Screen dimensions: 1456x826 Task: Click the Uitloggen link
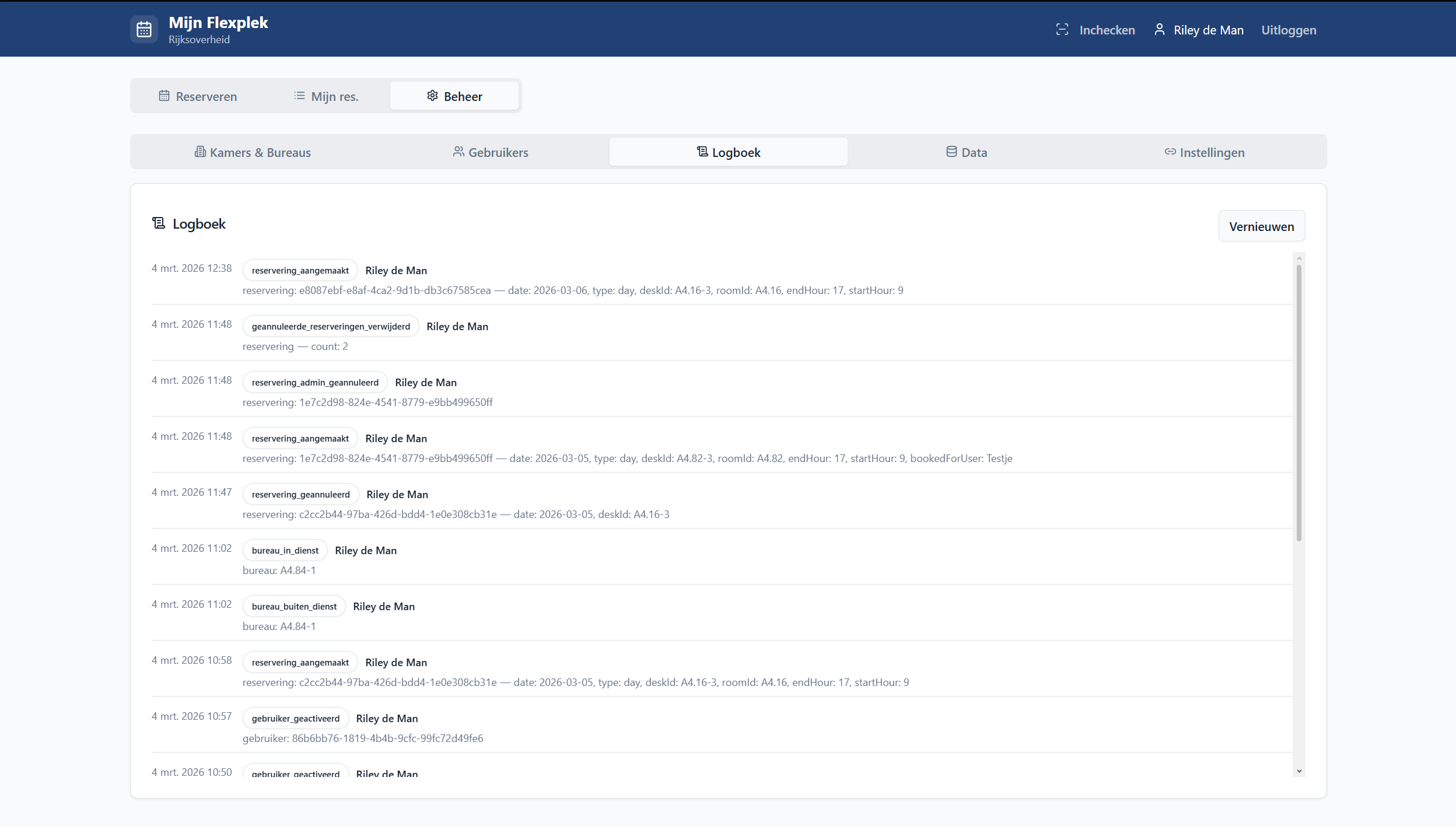1289,30
